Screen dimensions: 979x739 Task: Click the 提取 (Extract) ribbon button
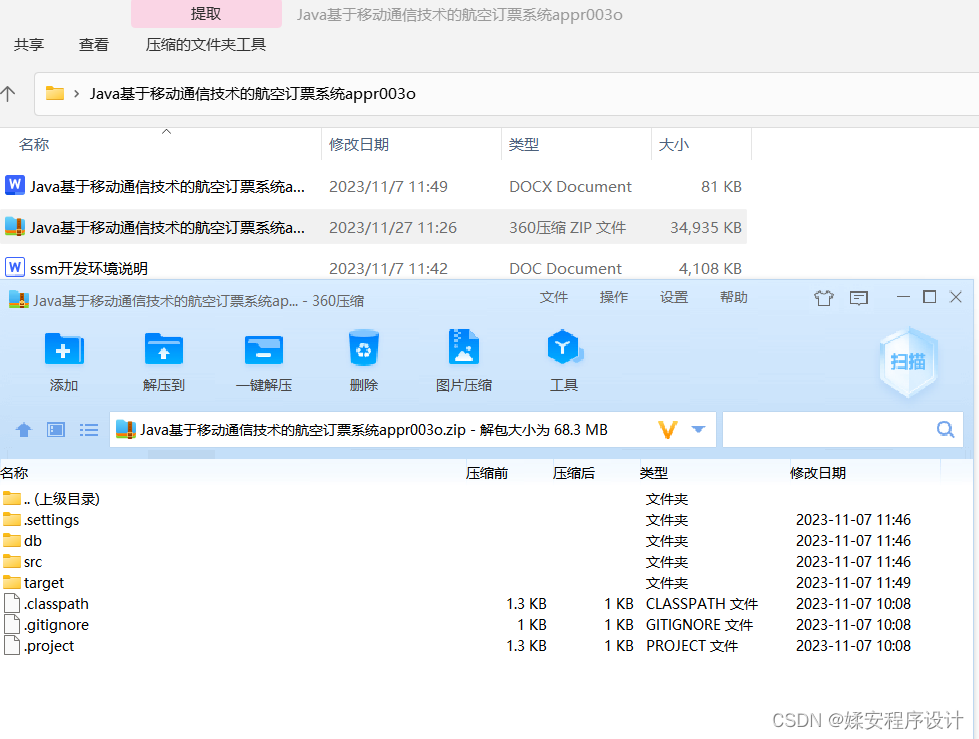[205, 13]
